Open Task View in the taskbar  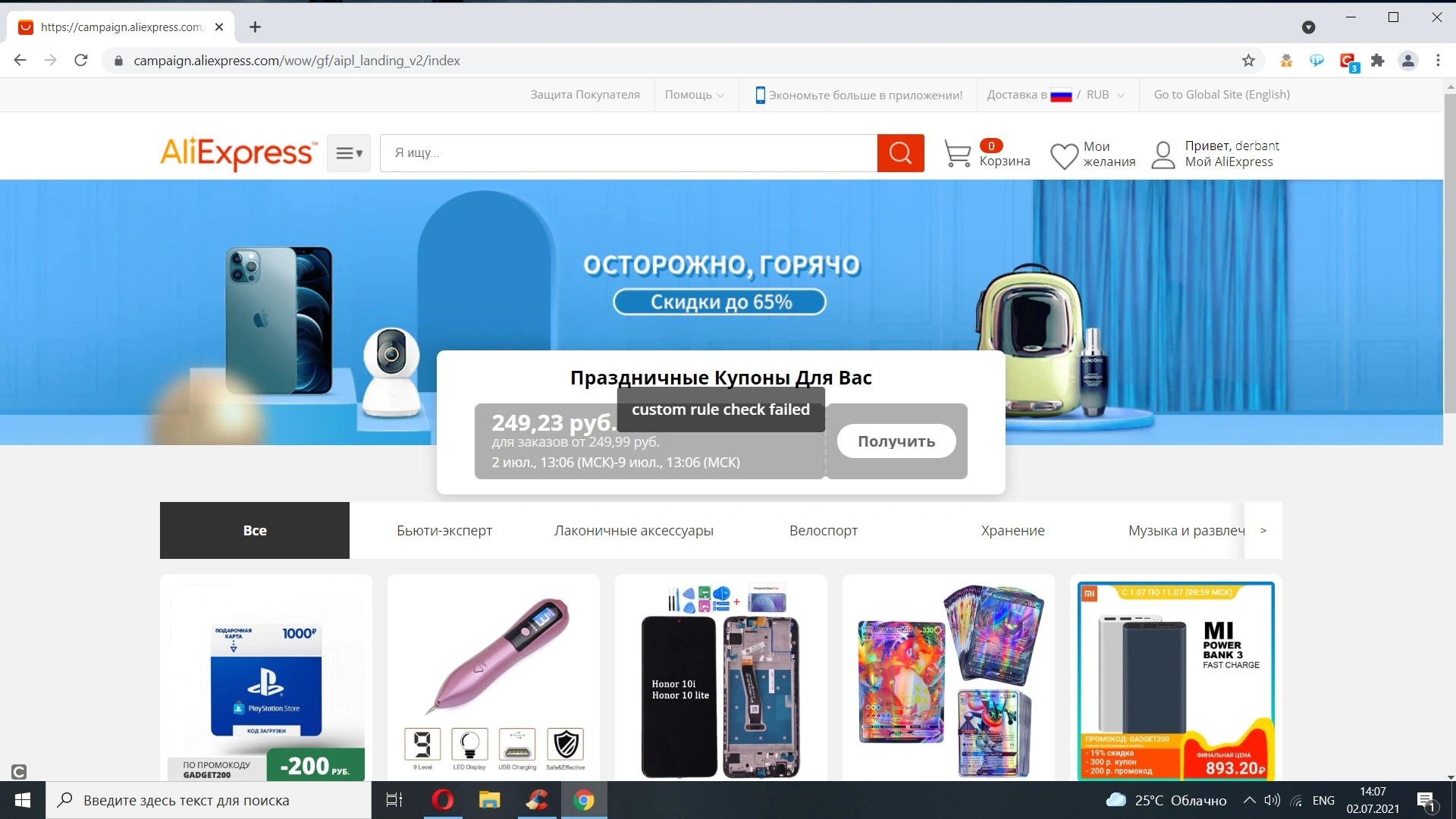click(x=394, y=800)
